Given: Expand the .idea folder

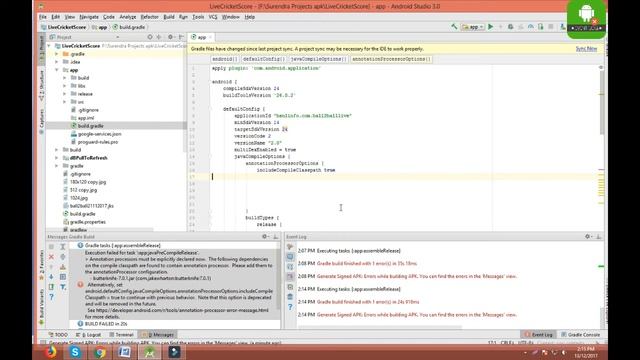Looking at the screenshot, I should coord(57,62).
